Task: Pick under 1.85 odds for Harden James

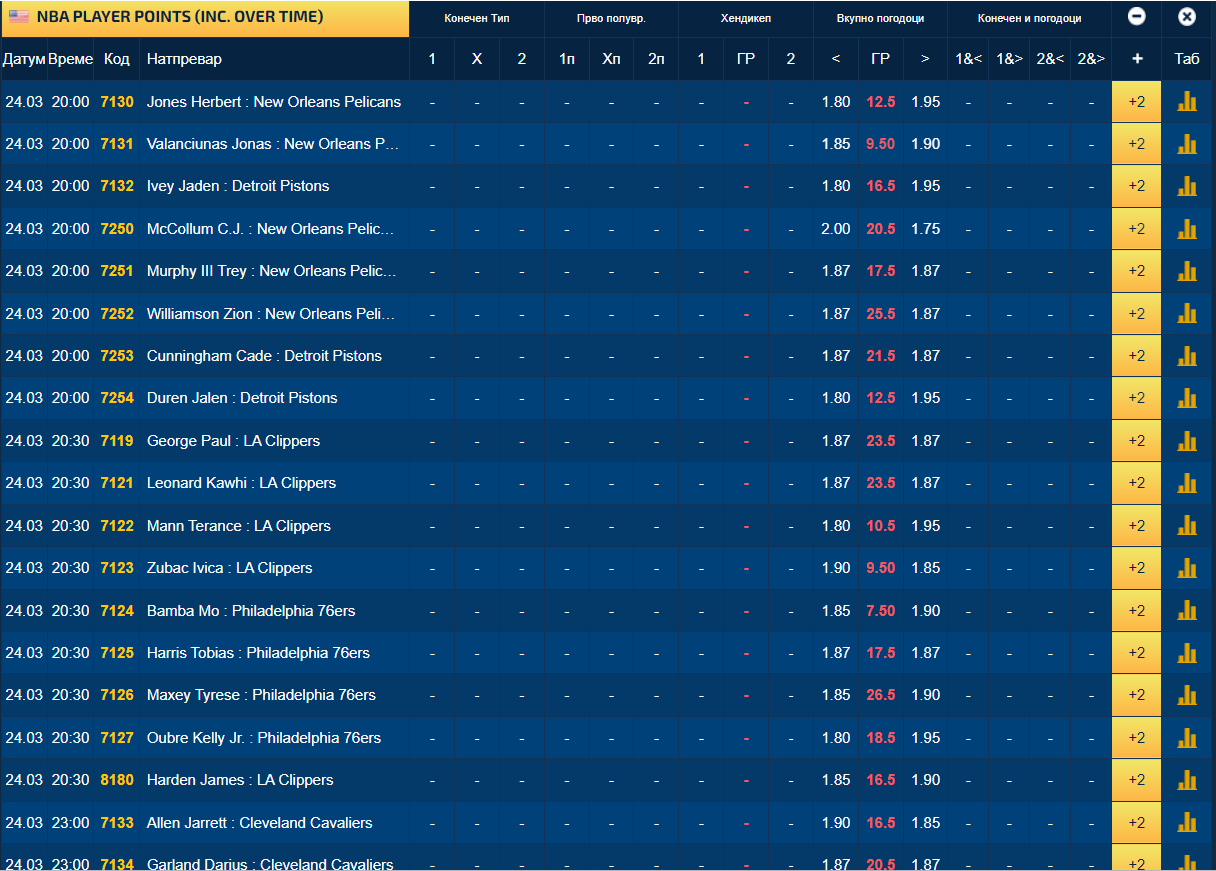Action: pyautogui.click(x=836, y=780)
